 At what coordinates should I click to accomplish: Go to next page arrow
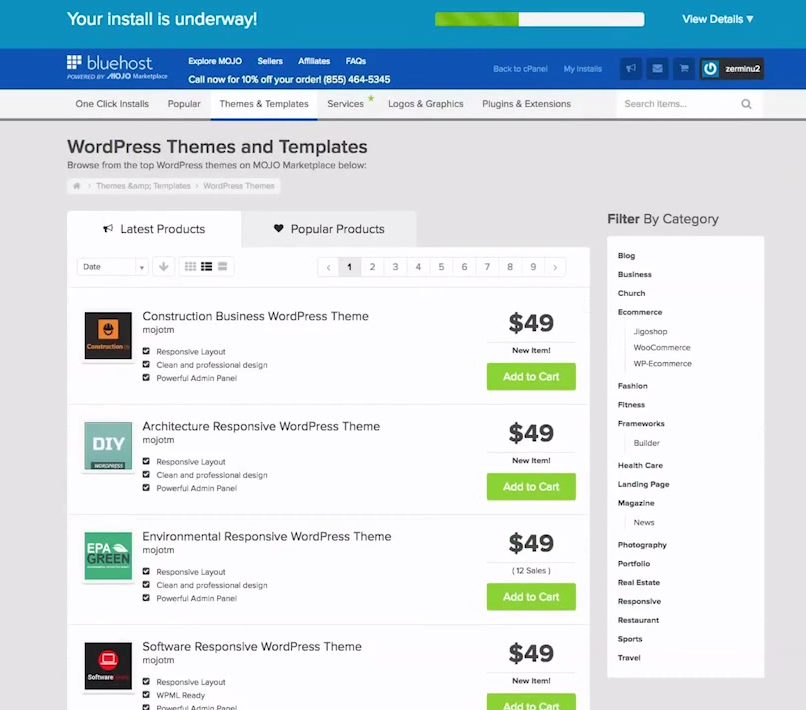[x=555, y=267]
